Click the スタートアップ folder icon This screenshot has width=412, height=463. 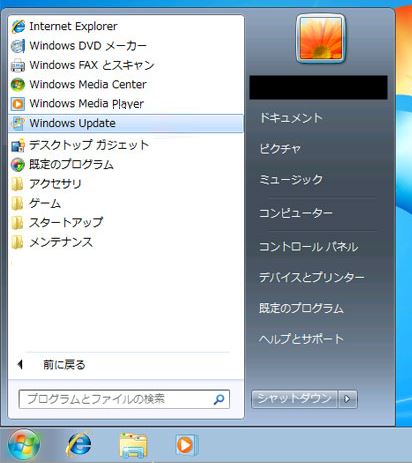click(18, 223)
